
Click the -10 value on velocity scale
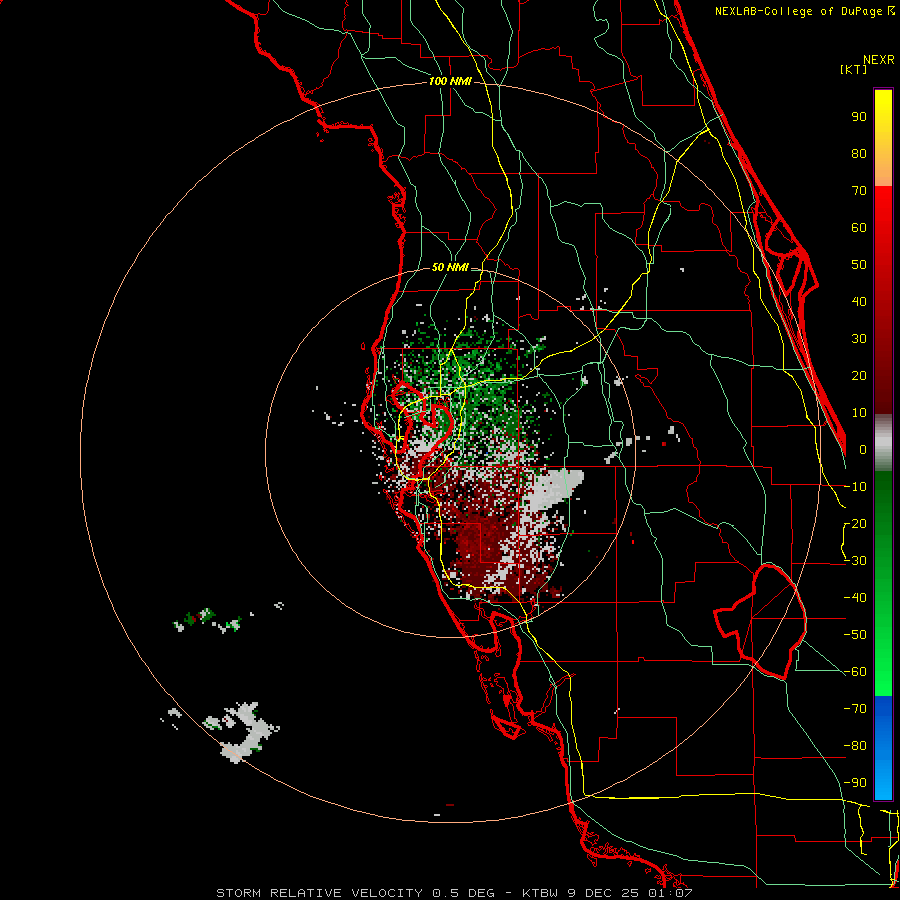[x=855, y=487]
